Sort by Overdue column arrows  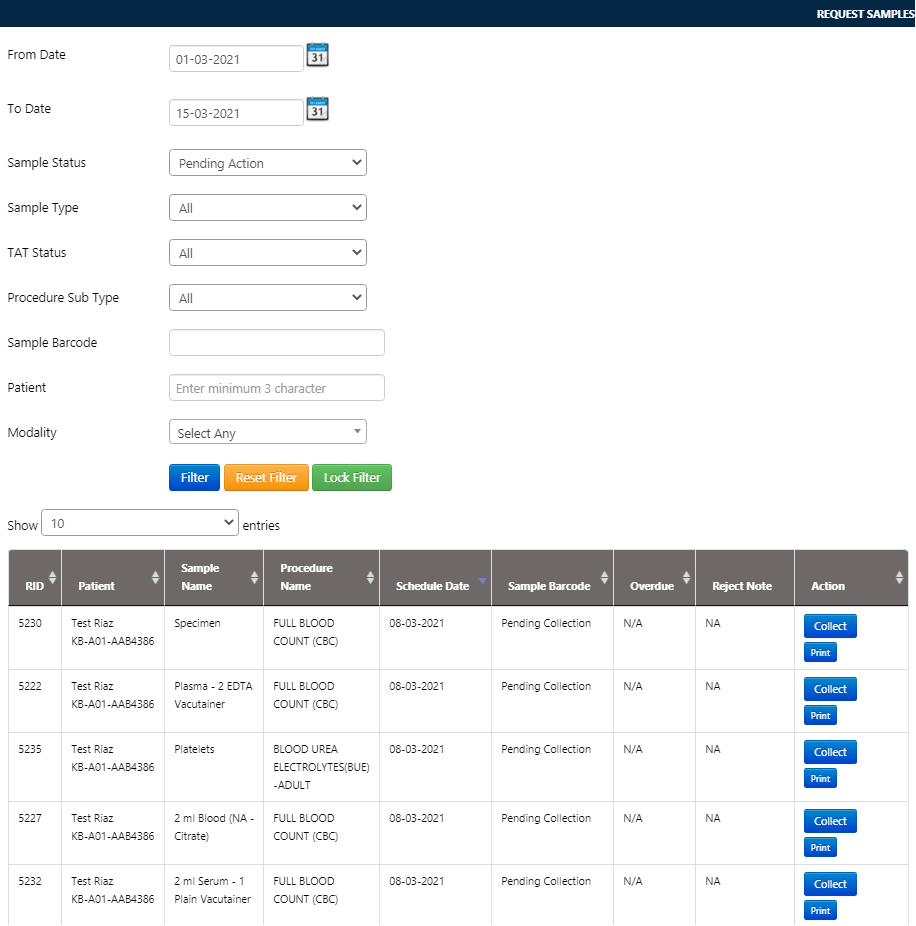click(x=686, y=577)
